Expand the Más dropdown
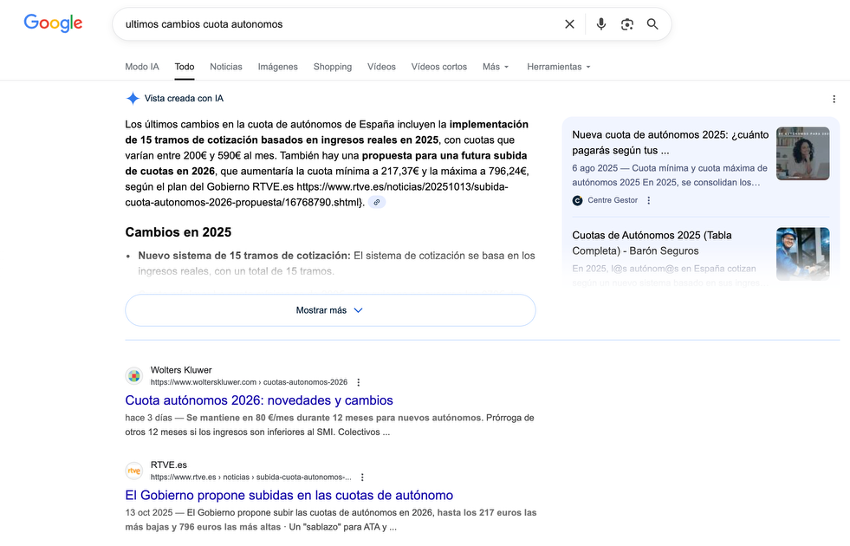 (x=495, y=67)
